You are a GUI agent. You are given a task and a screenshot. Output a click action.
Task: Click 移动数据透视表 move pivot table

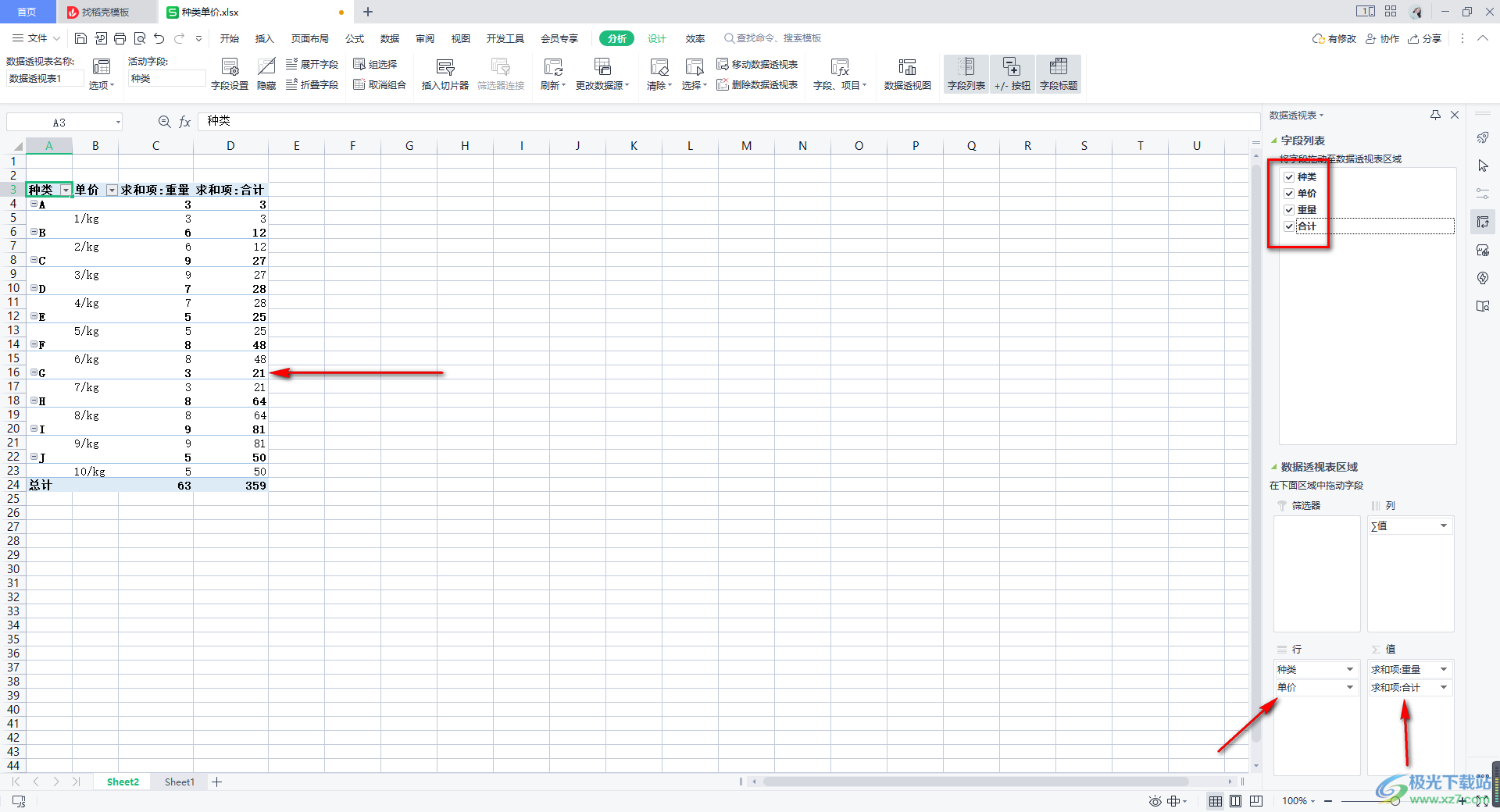(x=757, y=64)
